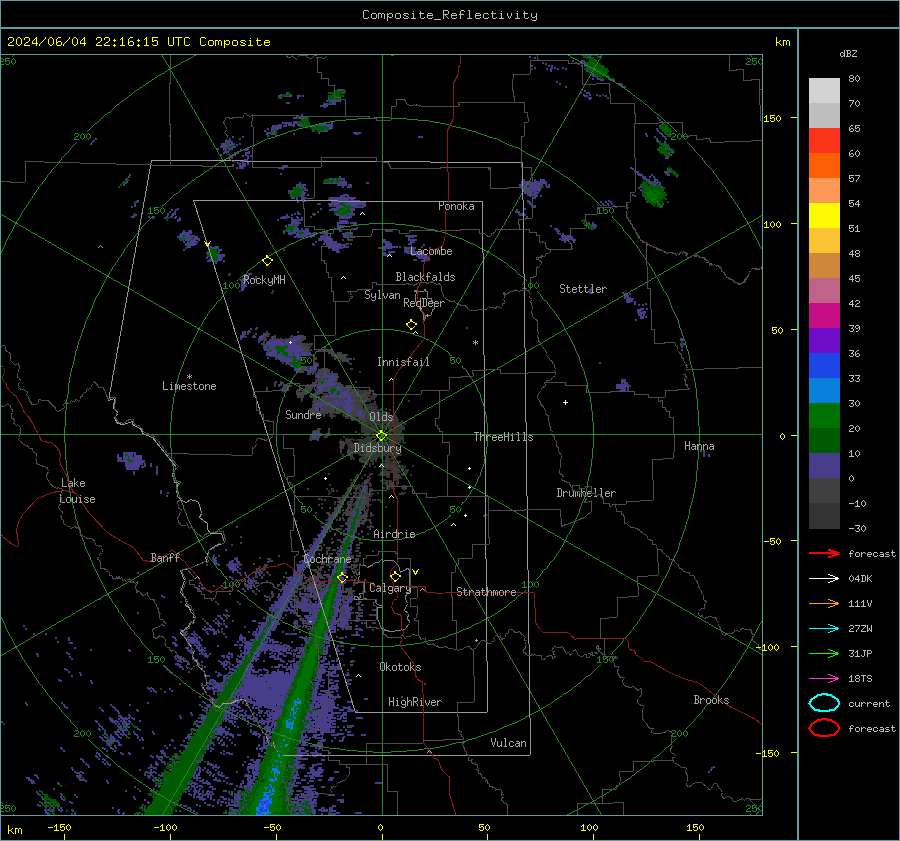Click the yellow V marker right of Calgary's diamond

pyautogui.click(x=416, y=572)
